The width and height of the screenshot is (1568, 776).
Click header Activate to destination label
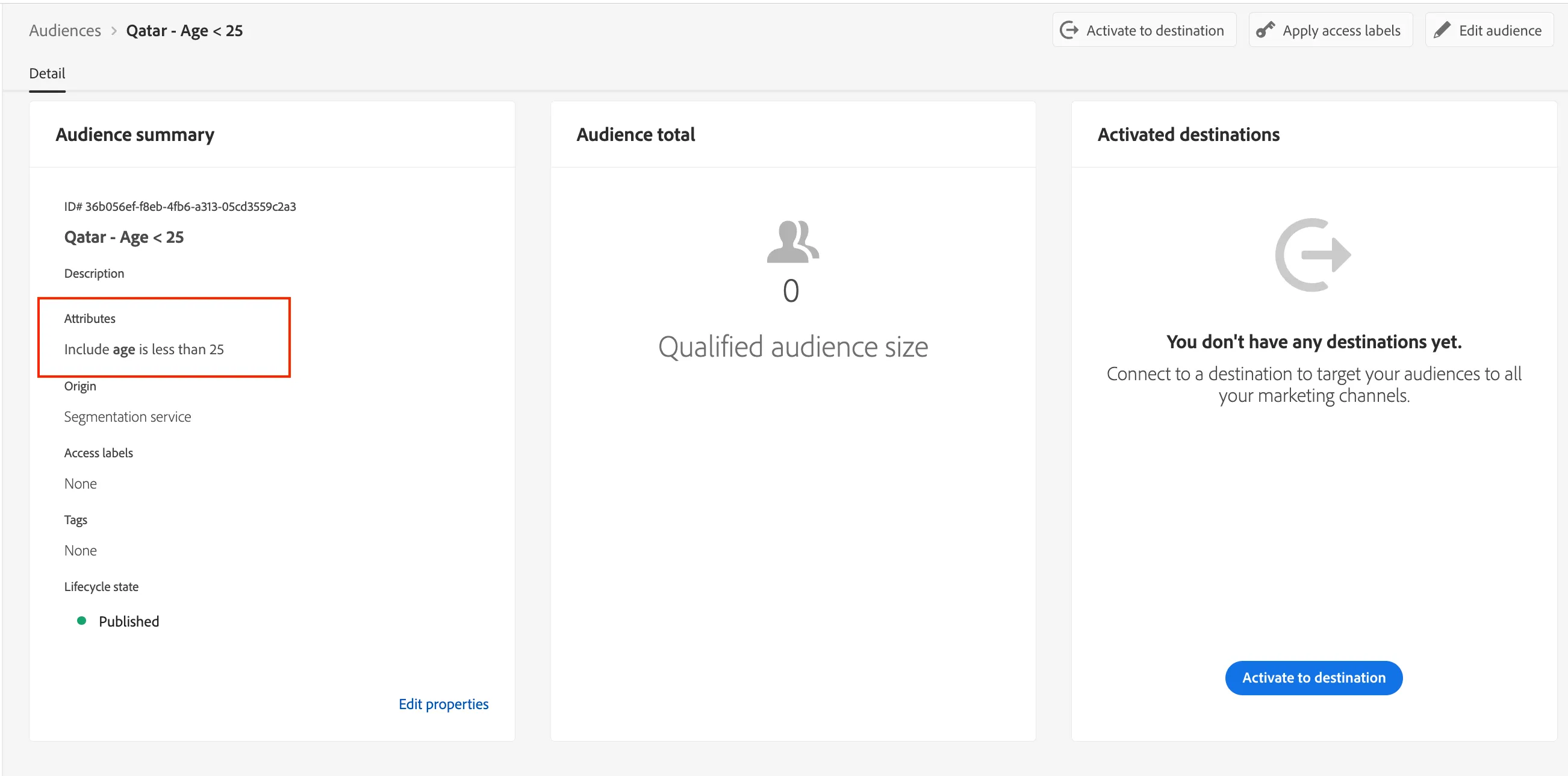click(1155, 31)
